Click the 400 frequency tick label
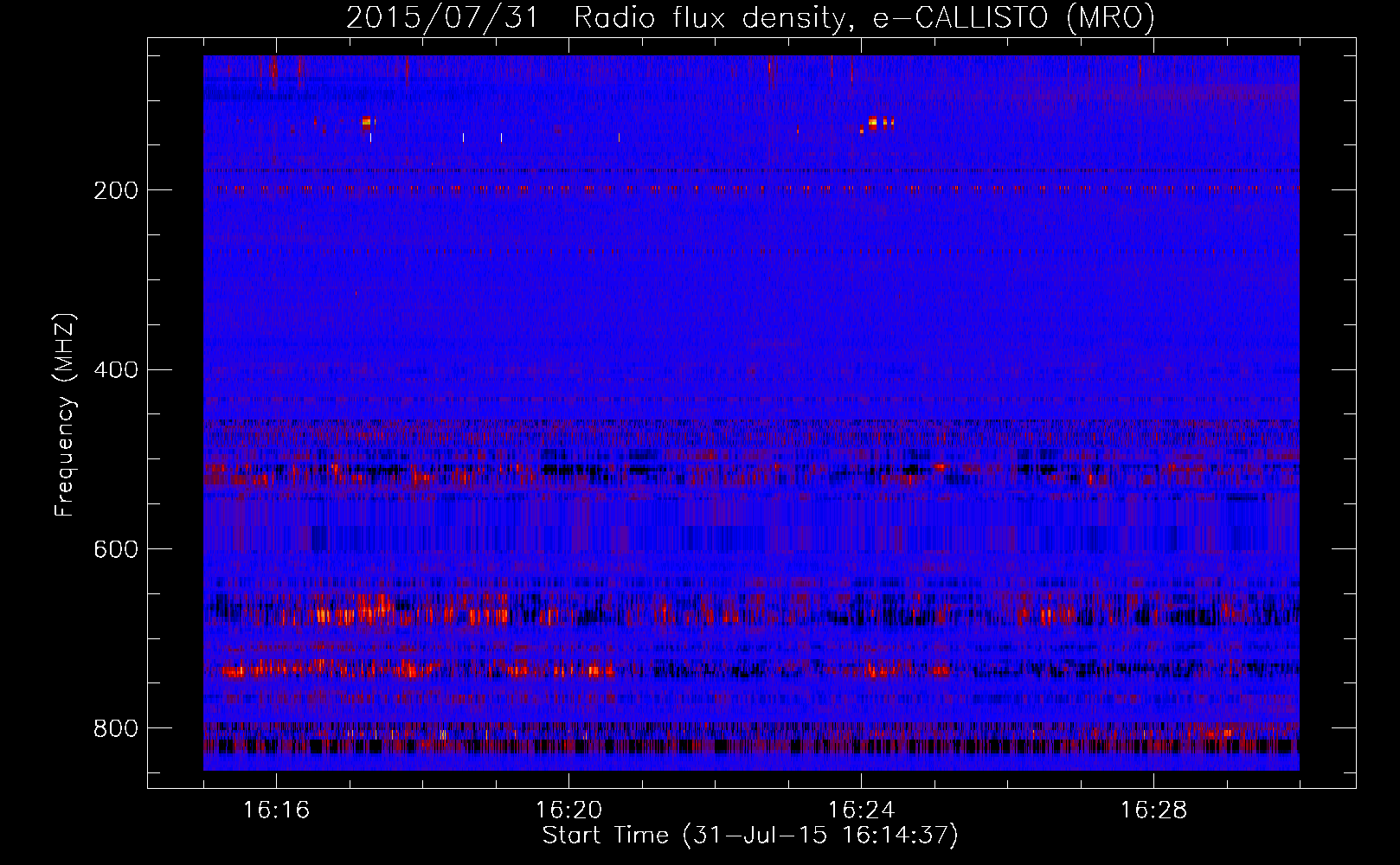This screenshot has width=1400, height=865. pyautogui.click(x=116, y=370)
